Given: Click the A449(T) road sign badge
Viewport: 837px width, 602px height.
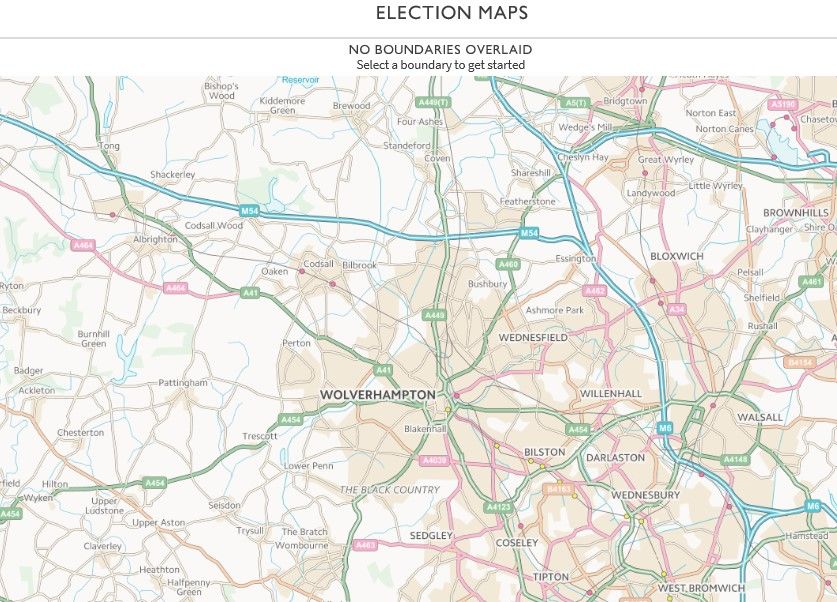Looking at the screenshot, I should click(433, 102).
